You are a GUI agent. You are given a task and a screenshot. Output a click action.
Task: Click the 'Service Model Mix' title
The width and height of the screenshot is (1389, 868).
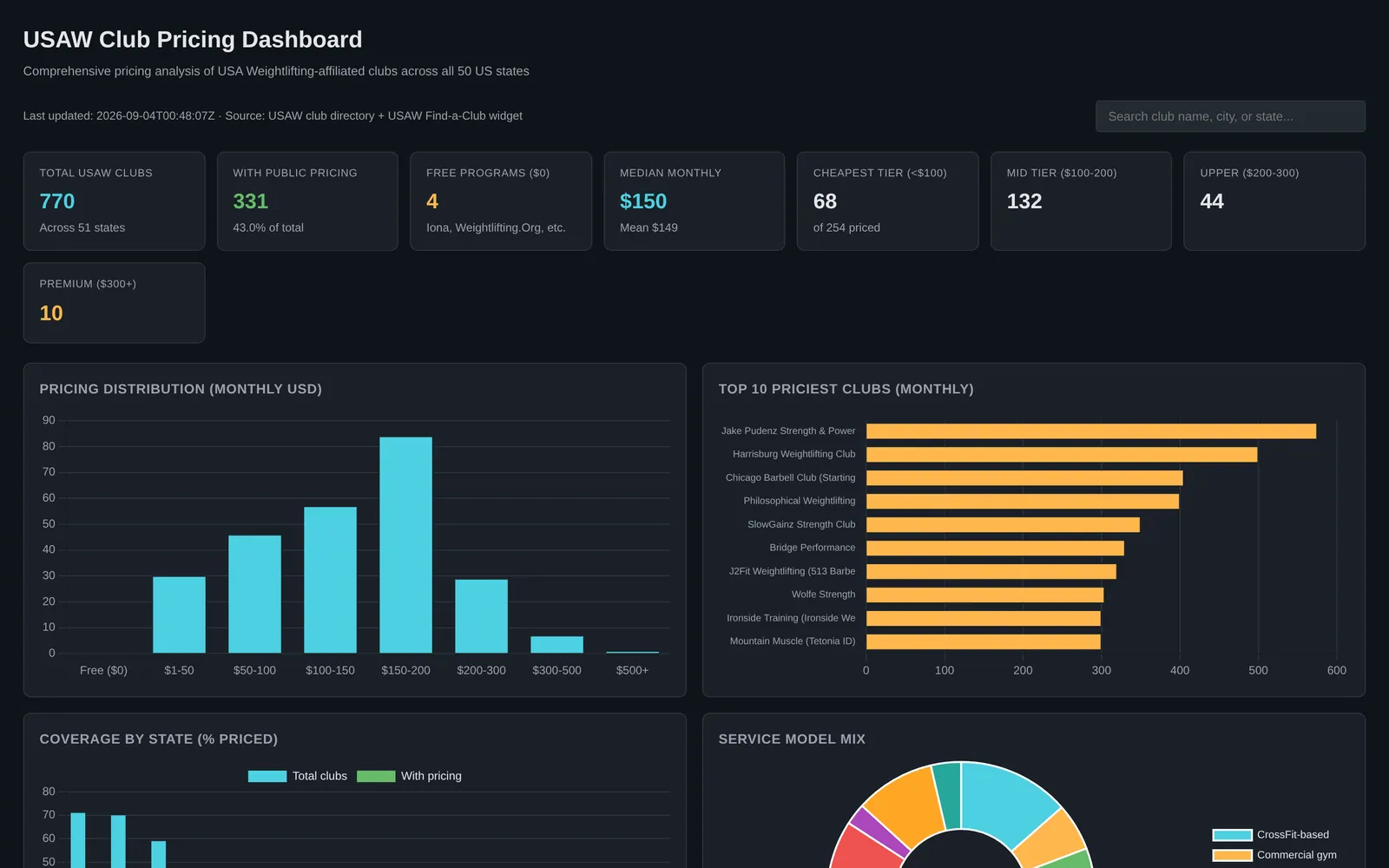point(792,739)
